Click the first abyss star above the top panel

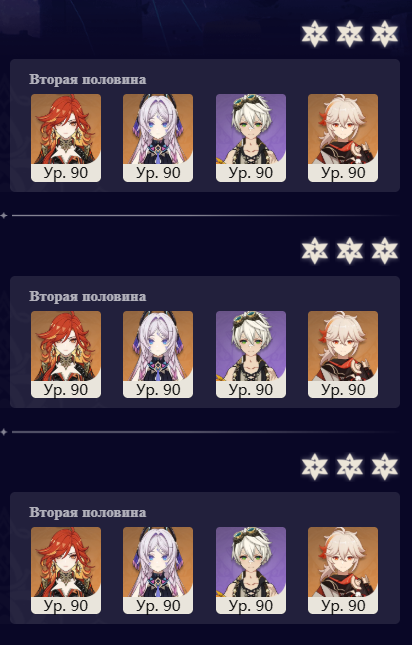(315, 34)
